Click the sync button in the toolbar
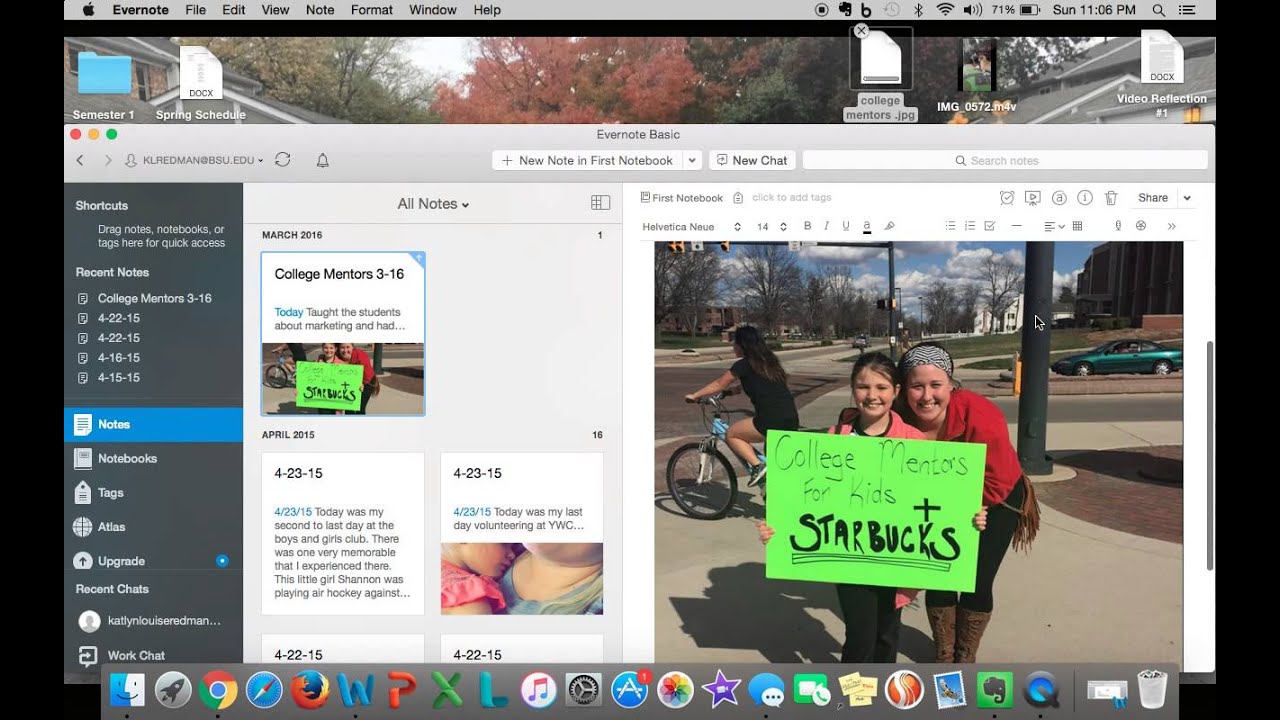 click(283, 160)
